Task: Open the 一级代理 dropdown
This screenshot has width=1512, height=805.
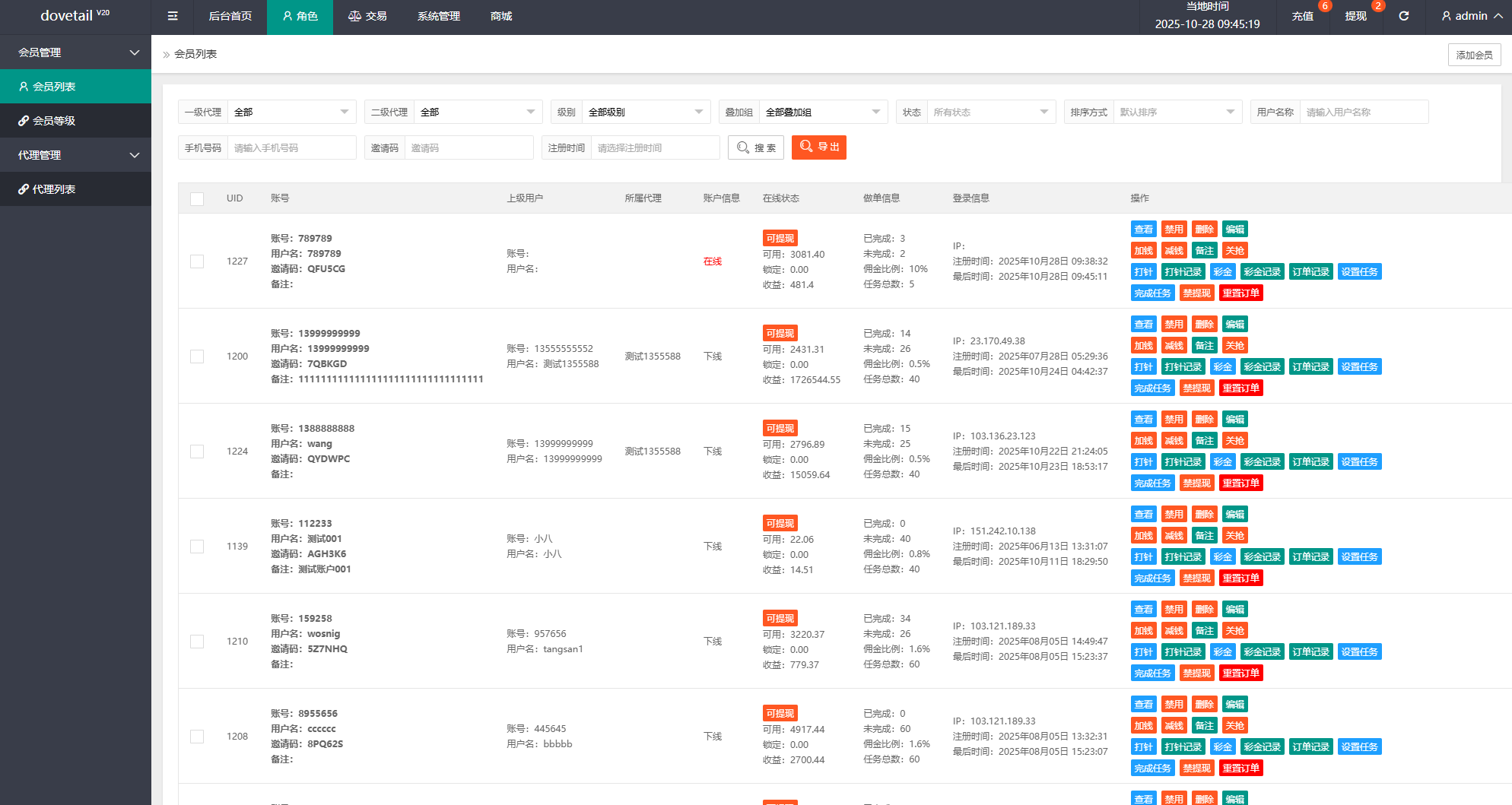Action: click(x=291, y=113)
